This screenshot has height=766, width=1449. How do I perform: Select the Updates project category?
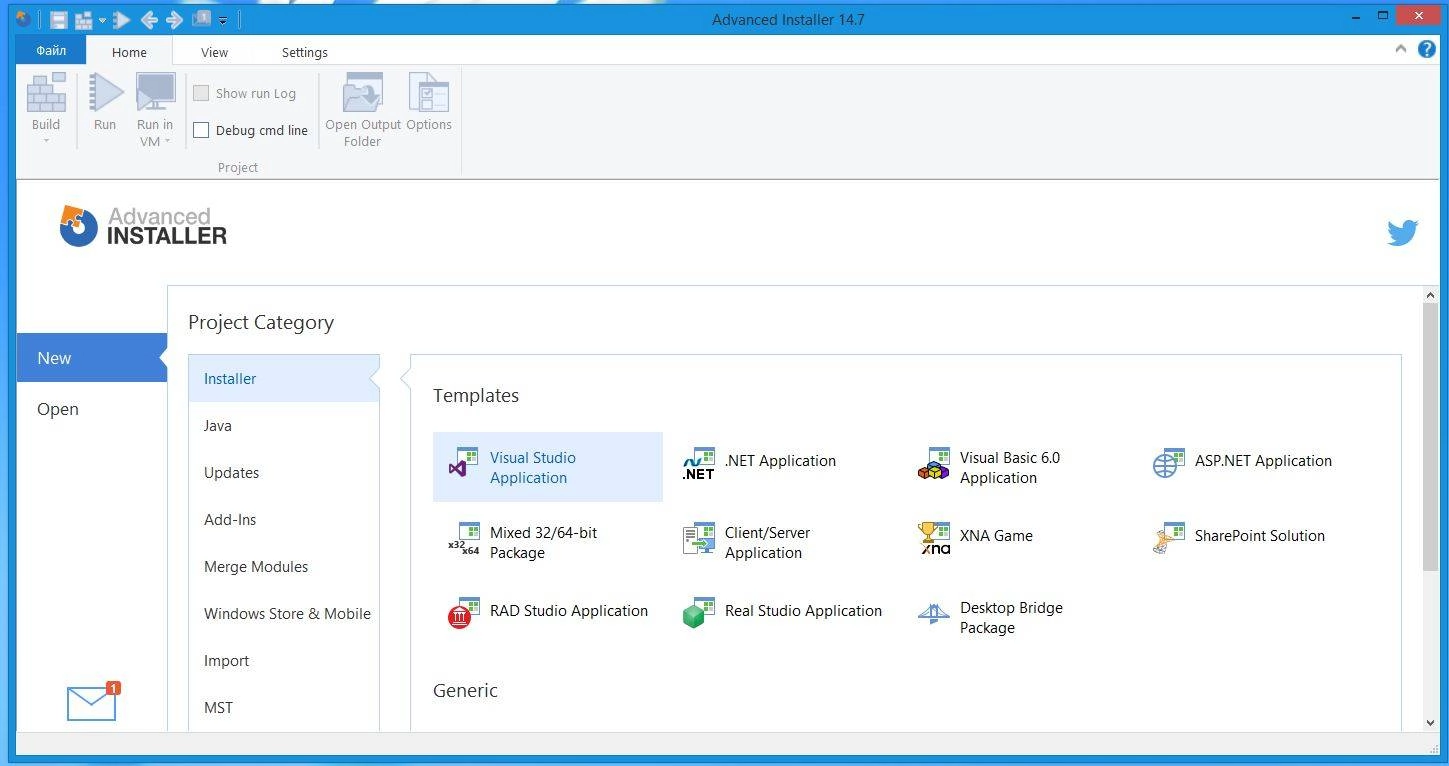point(284,472)
